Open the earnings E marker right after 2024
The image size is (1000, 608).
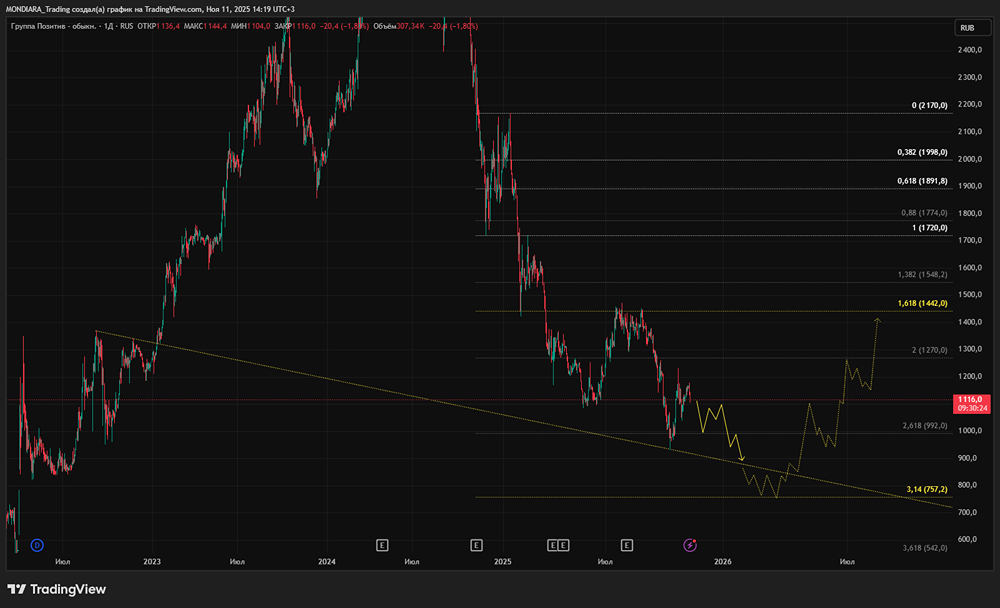(381, 545)
